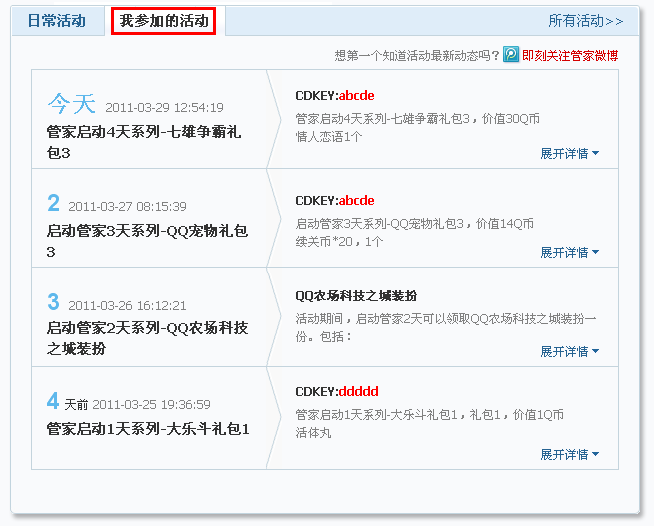Click the title 管家启动1天系列-大乐斗礼包1
Viewport: 654px width, 526px height.
coord(148,429)
